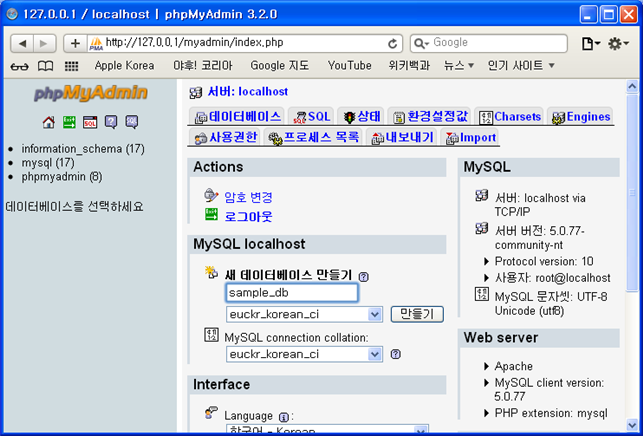Click help icon beside 새 데이터베이스 만들기
Screen dimensions: 643x436
pos(363,276)
